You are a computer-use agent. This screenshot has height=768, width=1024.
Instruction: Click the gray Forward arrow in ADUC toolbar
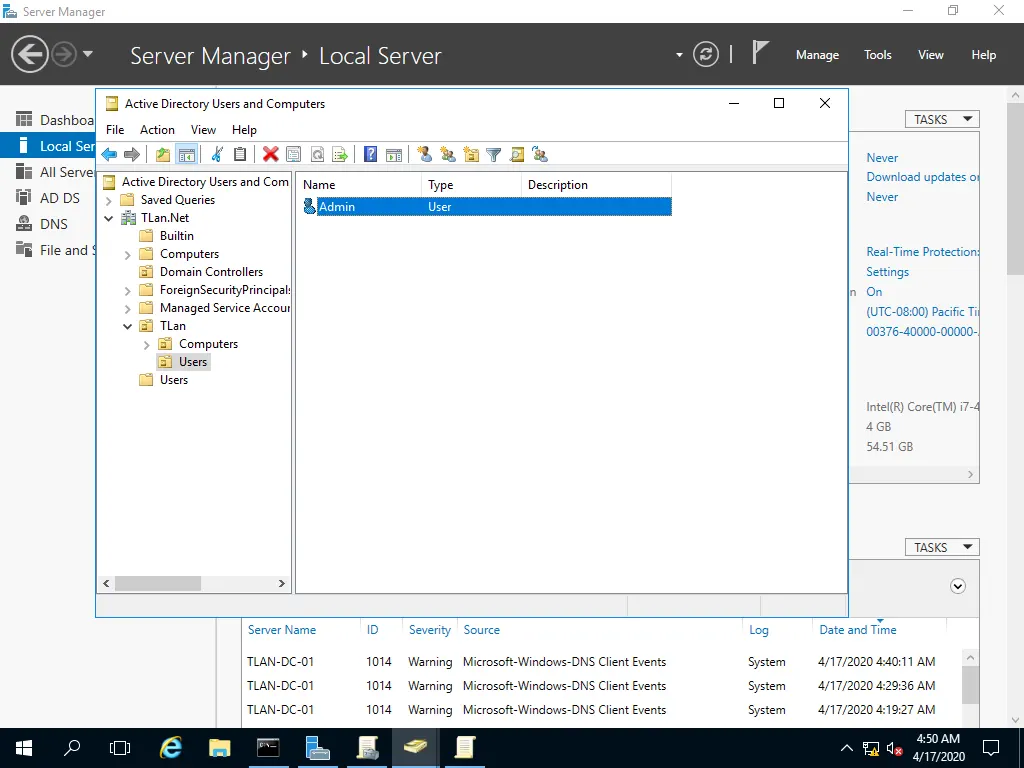click(x=132, y=155)
